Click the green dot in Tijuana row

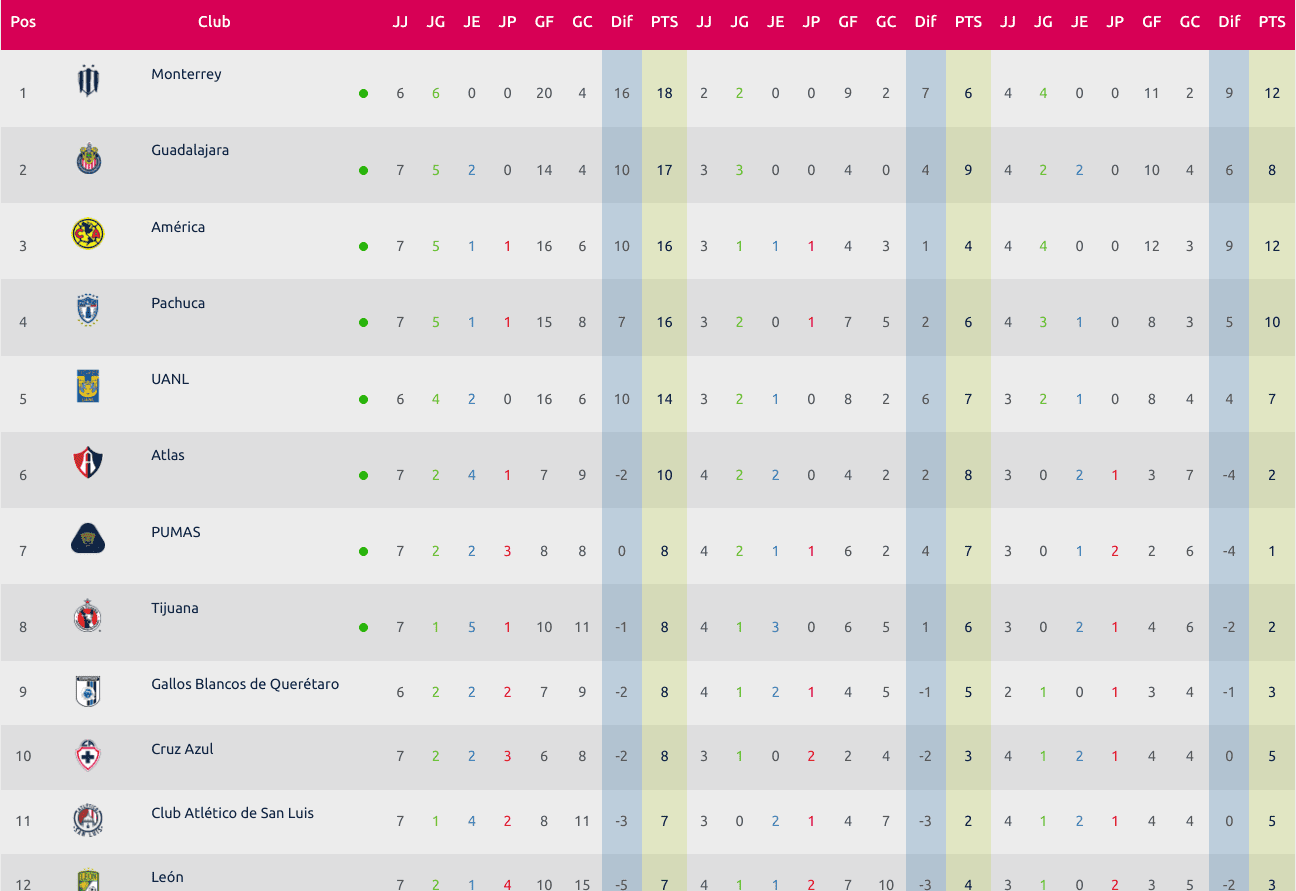363,627
